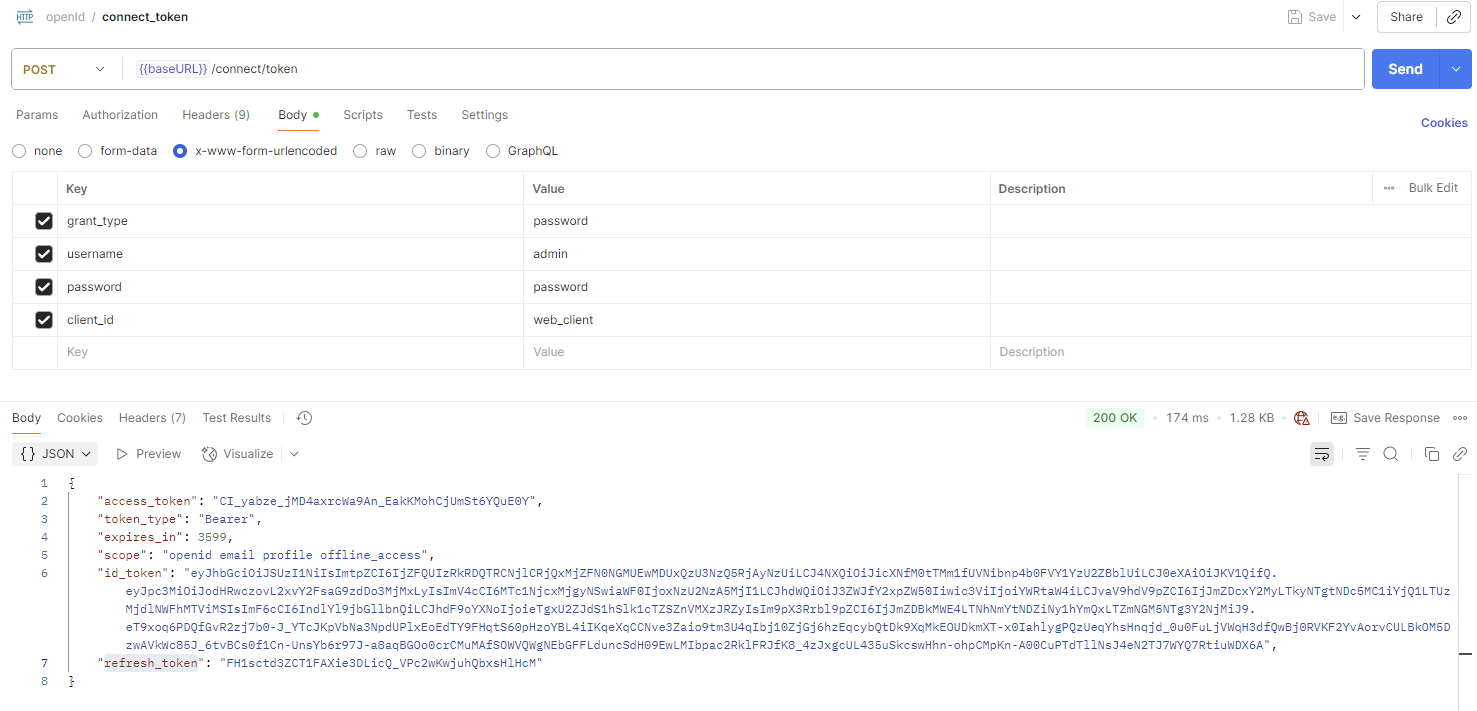Click the request URL input field
The image size is (1477, 711).
pos(742,69)
